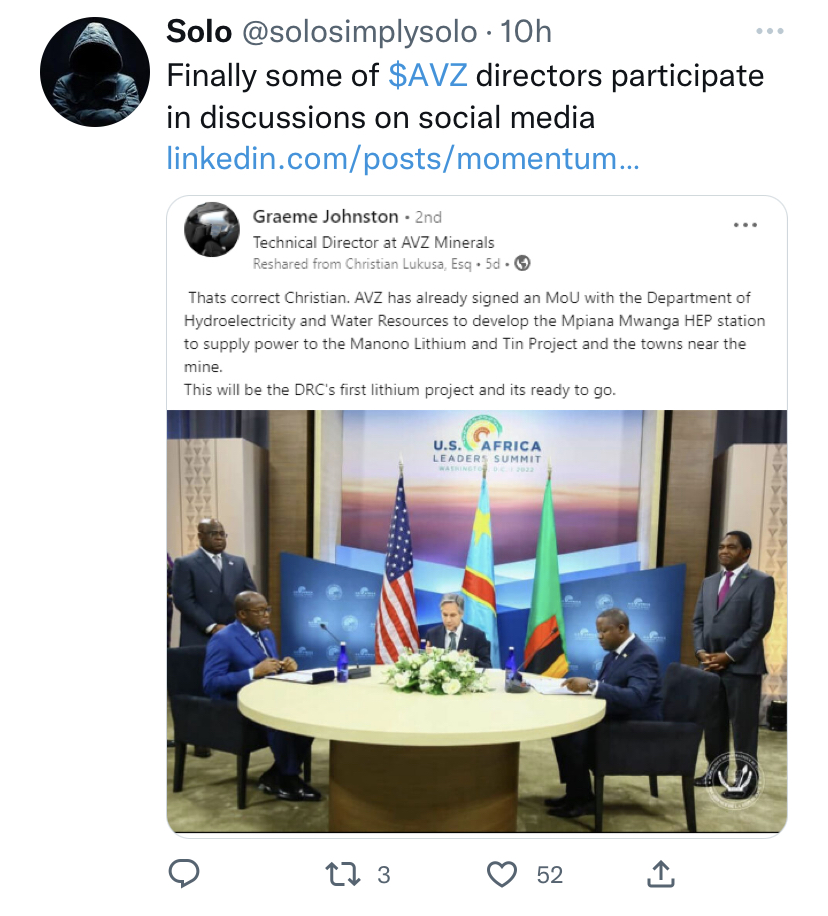Click the globe visibility icon on the LinkedIn post

click(522, 264)
